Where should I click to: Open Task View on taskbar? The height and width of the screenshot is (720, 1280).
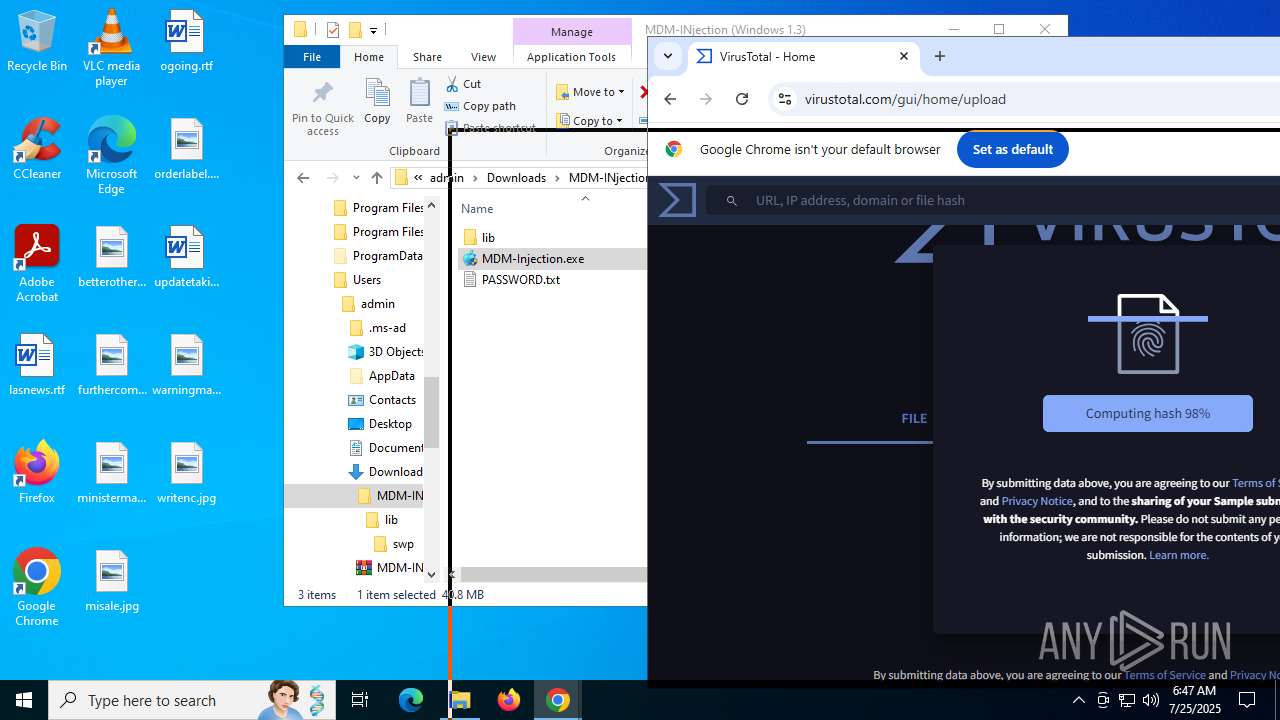[x=360, y=700]
